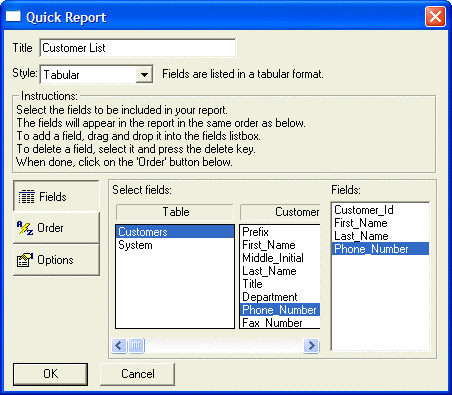Screen dimensions: 452x395
Task: Click the OK button
Action: click(x=50, y=374)
